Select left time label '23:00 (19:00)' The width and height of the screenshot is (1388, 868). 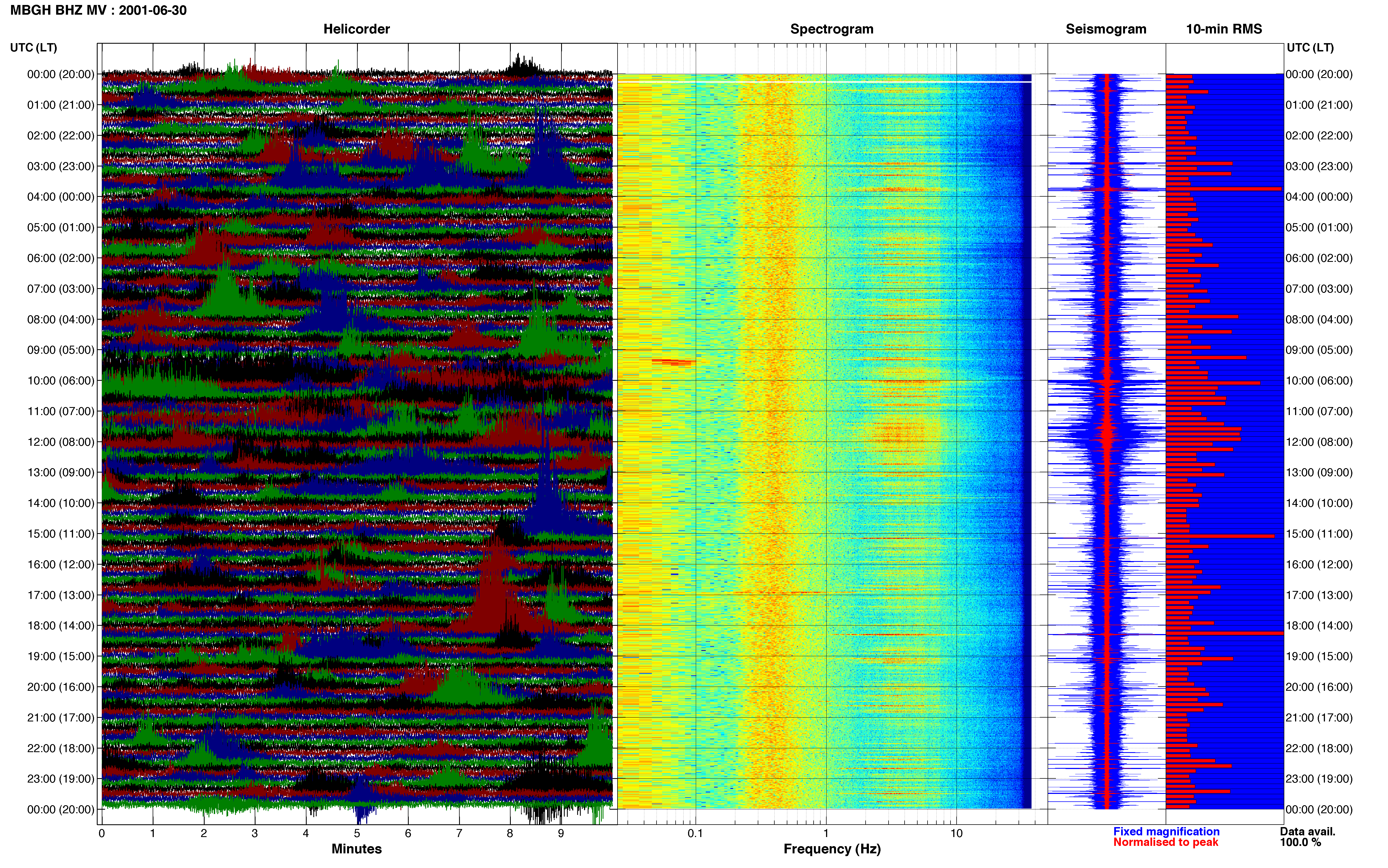pyautogui.click(x=61, y=779)
